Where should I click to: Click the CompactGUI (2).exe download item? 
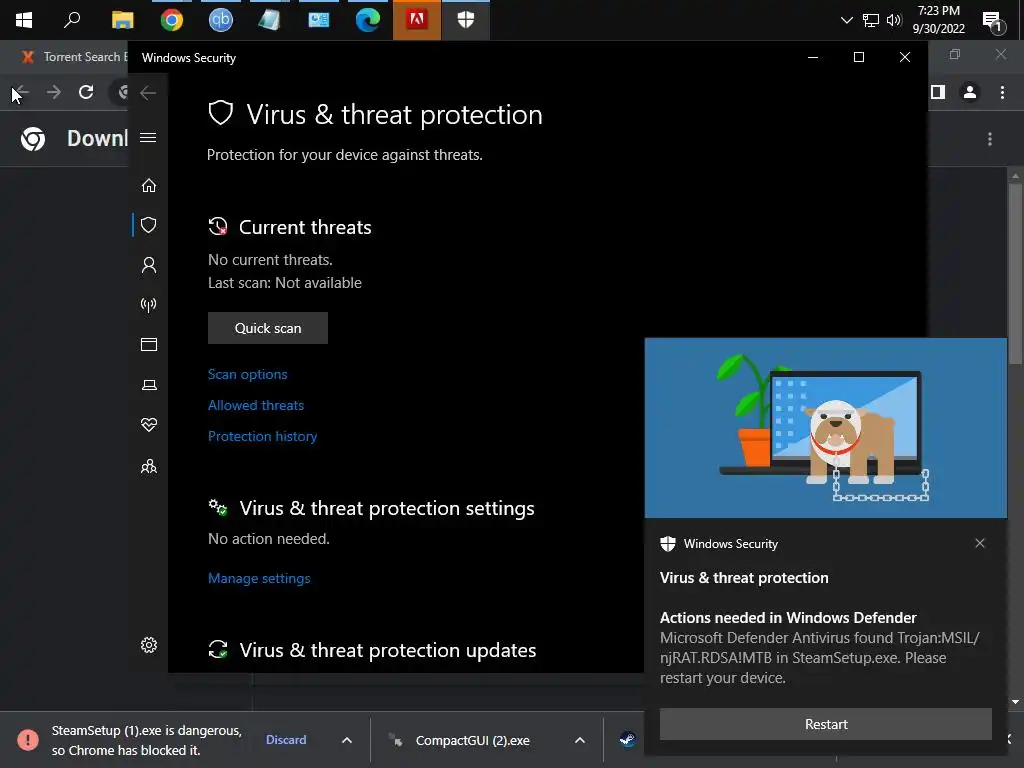[x=473, y=741]
